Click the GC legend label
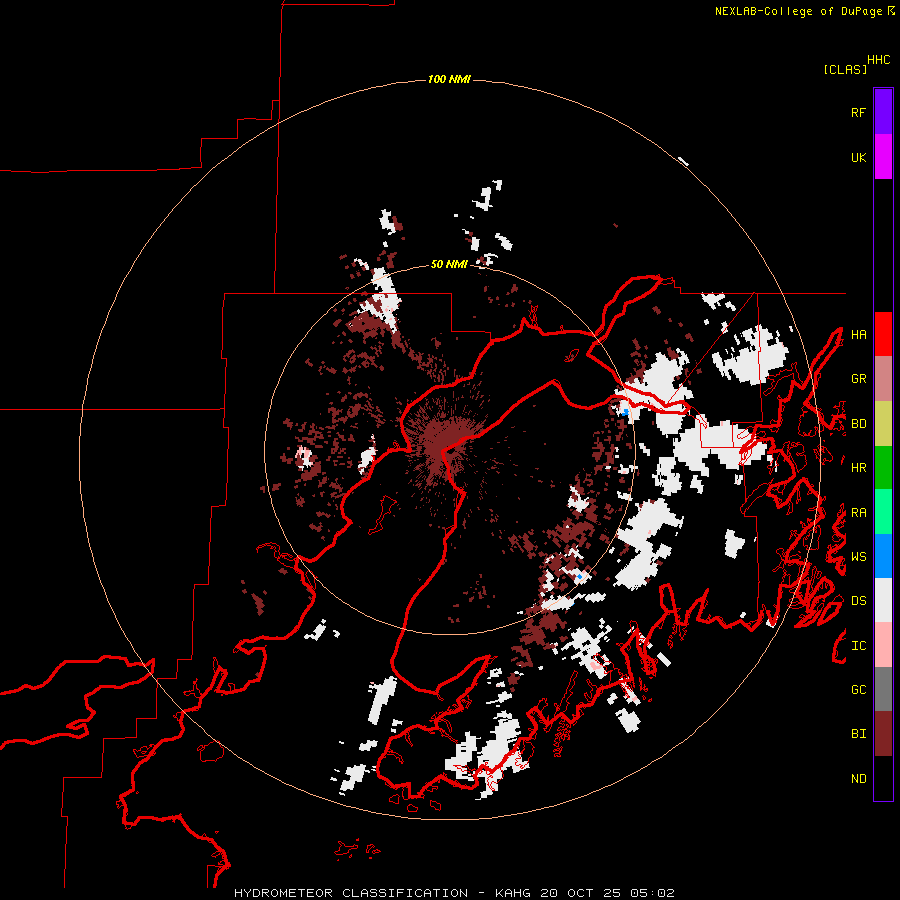 point(858,690)
